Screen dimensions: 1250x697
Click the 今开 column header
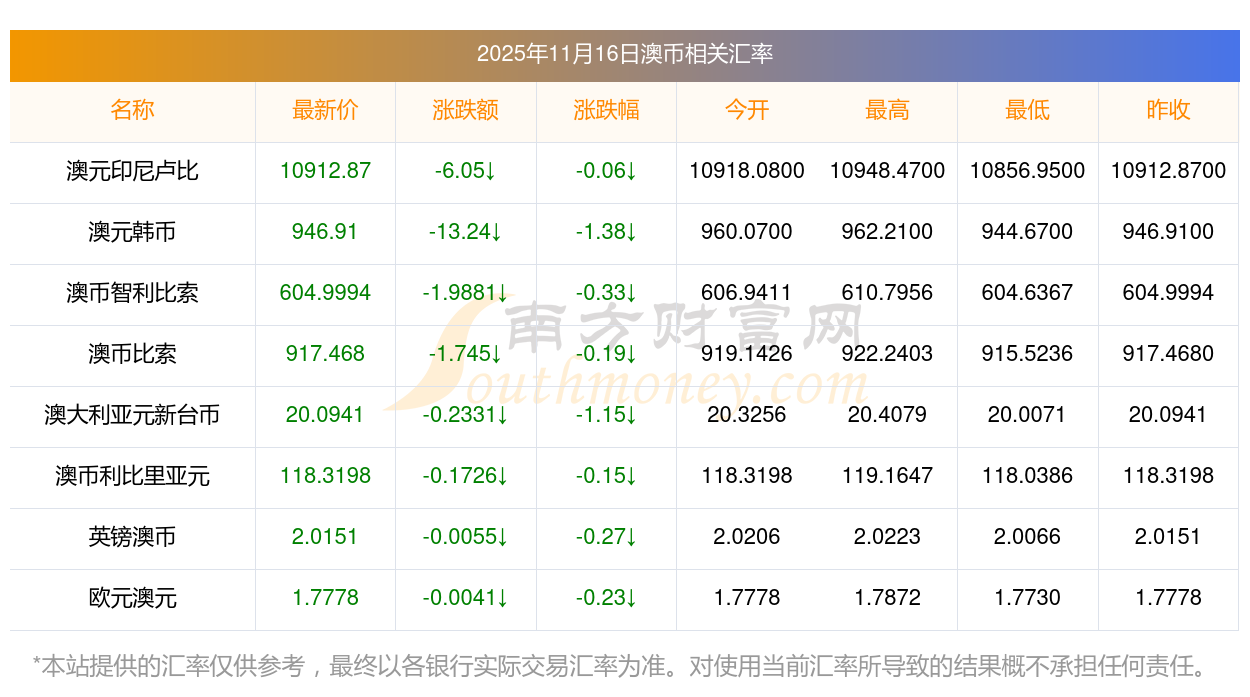(x=747, y=110)
